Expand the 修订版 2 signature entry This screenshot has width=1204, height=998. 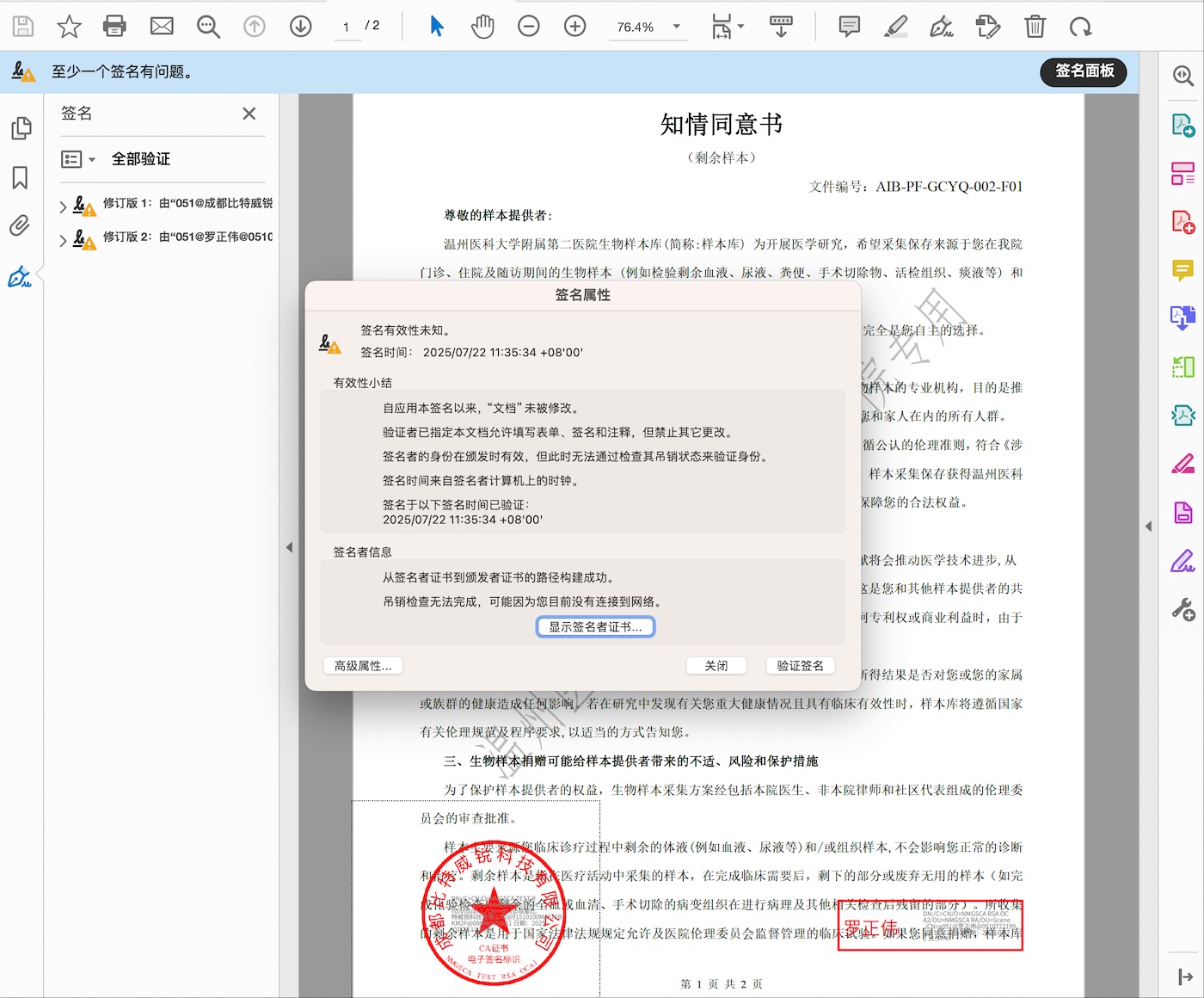click(61, 240)
